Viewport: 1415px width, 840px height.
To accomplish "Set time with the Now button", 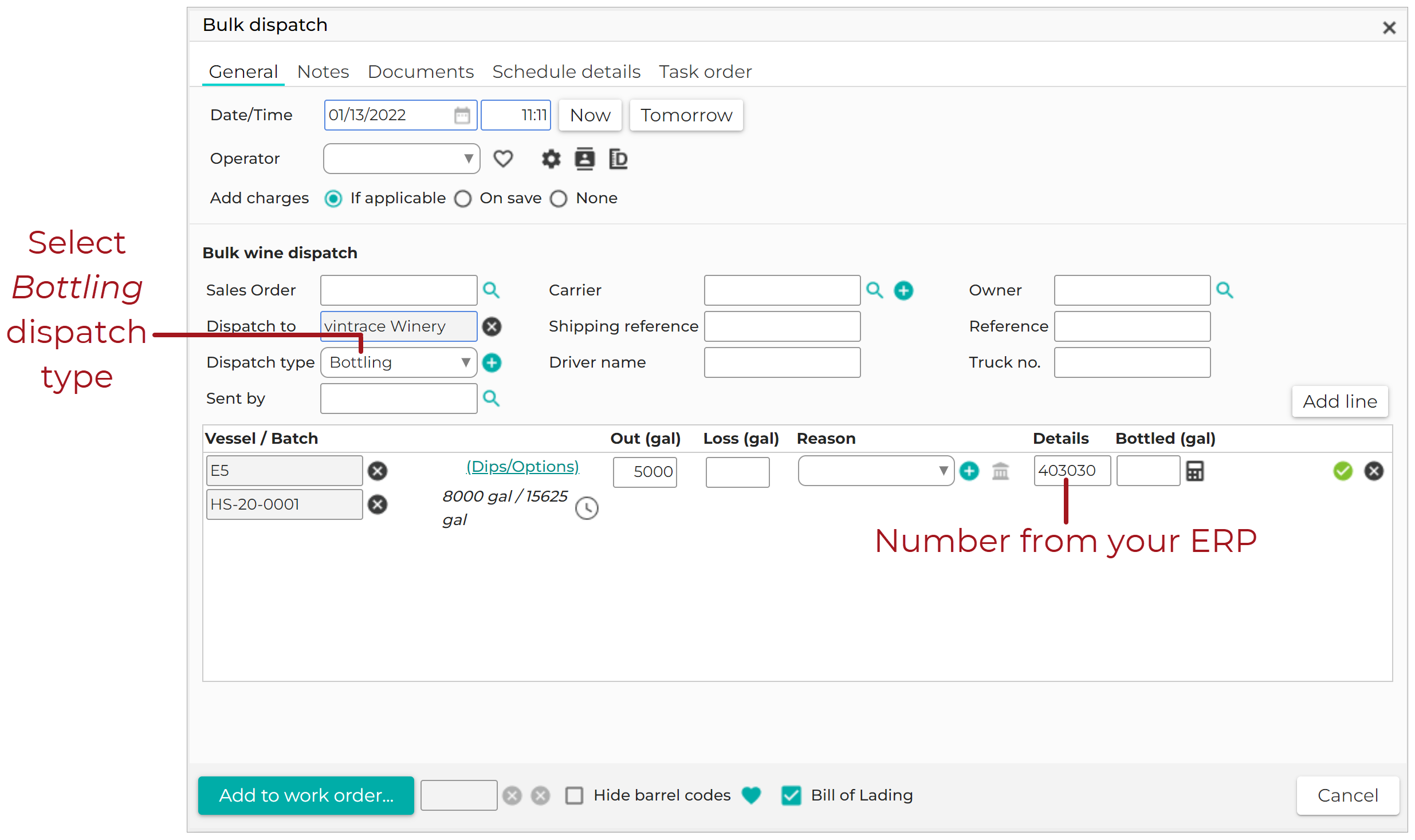I will coord(590,115).
